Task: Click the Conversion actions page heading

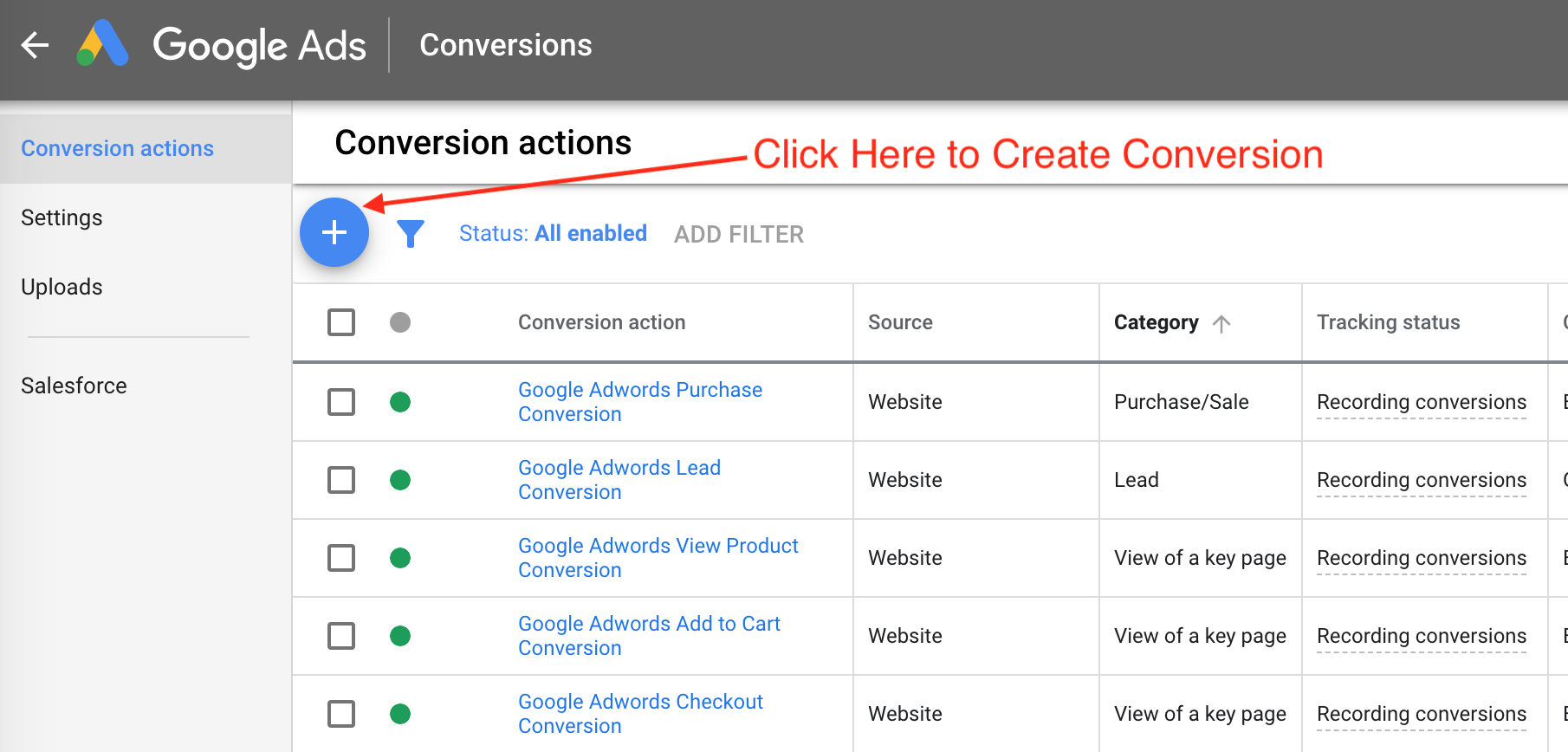Action: 483,143
